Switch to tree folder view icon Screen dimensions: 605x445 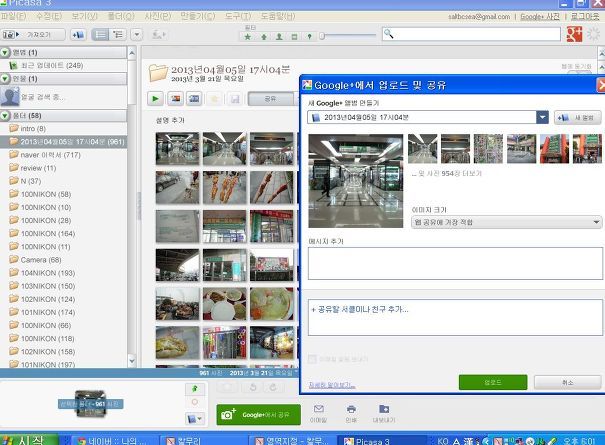(x=118, y=35)
